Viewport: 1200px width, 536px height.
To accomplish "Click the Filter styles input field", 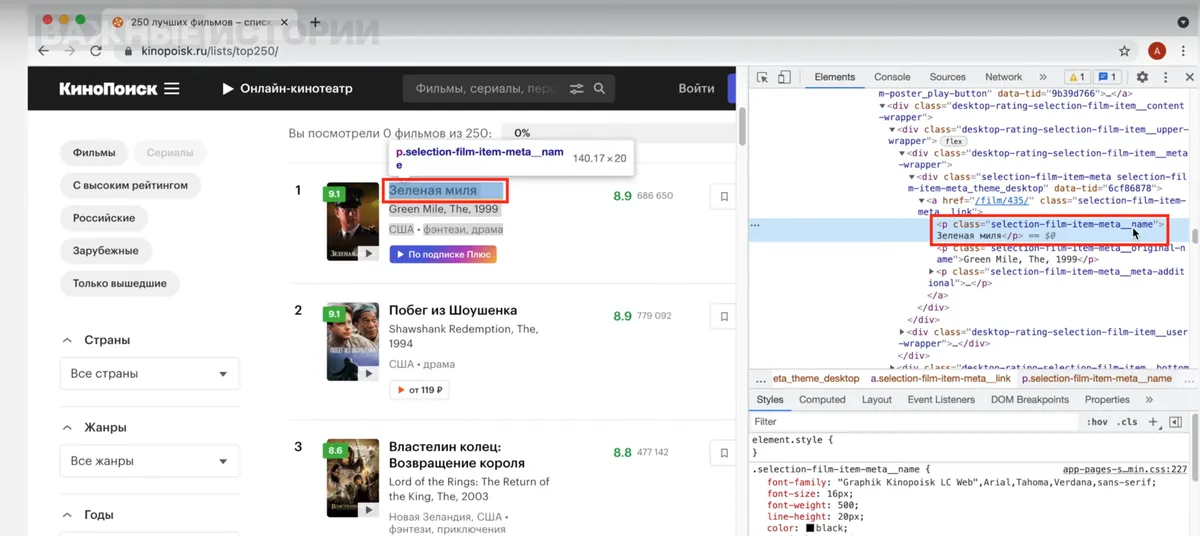I will click(x=915, y=422).
